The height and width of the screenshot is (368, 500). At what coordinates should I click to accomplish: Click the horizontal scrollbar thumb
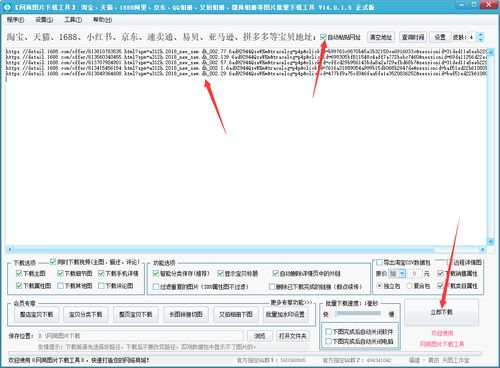click(223, 249)
